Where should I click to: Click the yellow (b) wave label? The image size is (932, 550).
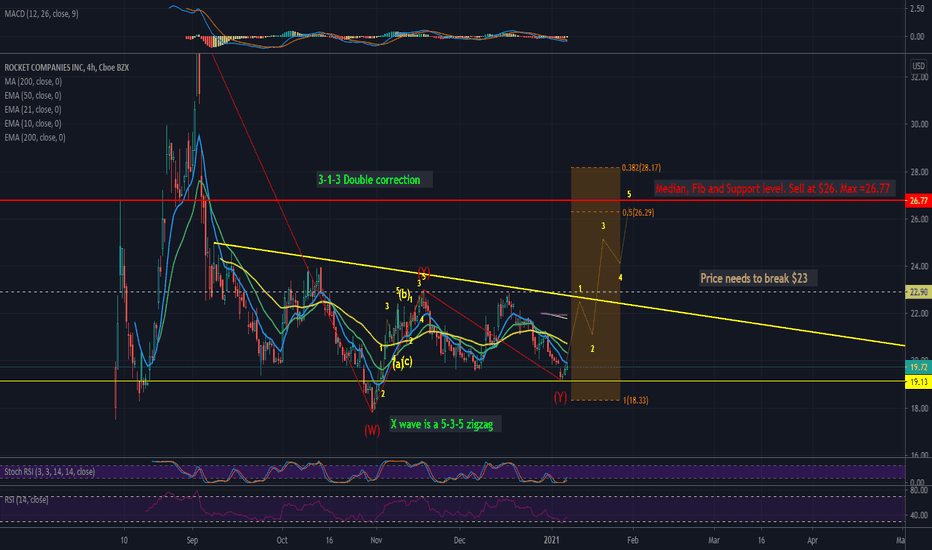pyautogui.click(x=405, y=294)
